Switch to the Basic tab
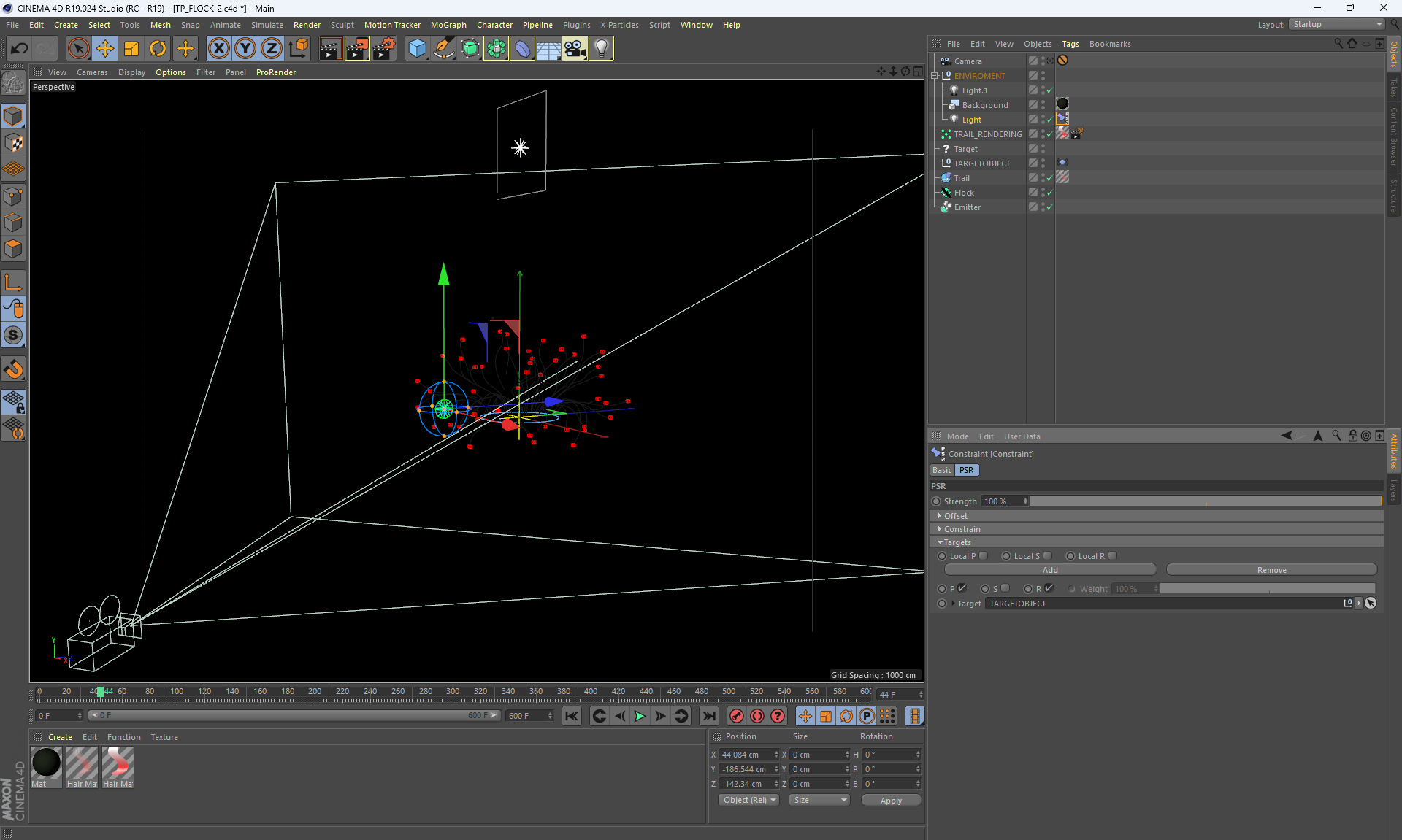This screenshot has height=840, width=1402. coord(941,470)
